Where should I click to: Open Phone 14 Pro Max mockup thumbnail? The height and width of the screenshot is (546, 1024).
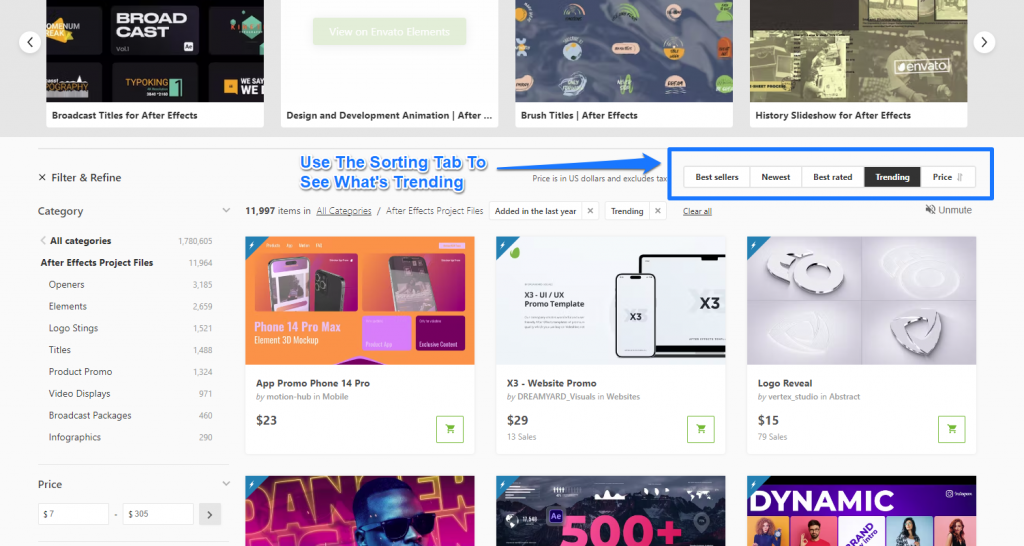coord(360,300)
